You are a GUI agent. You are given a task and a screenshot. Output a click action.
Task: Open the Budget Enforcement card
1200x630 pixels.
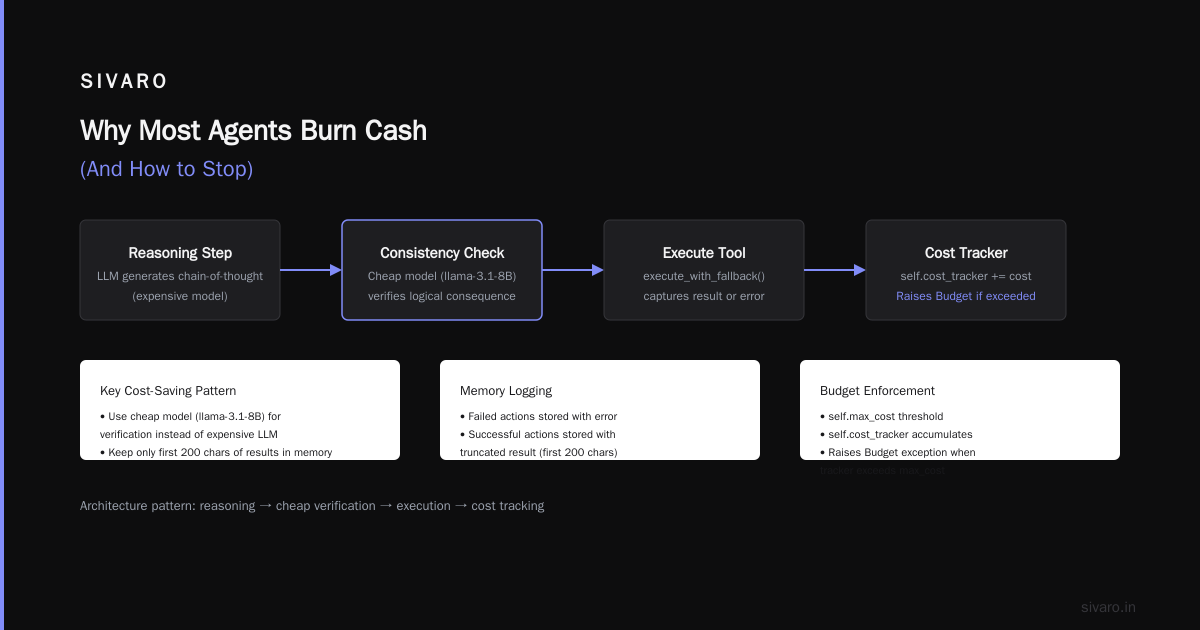point(960,410)
